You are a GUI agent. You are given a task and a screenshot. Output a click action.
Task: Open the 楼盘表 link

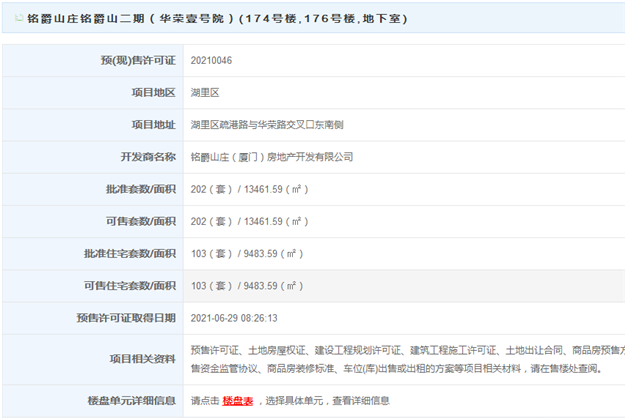click(x=236, y=401)
